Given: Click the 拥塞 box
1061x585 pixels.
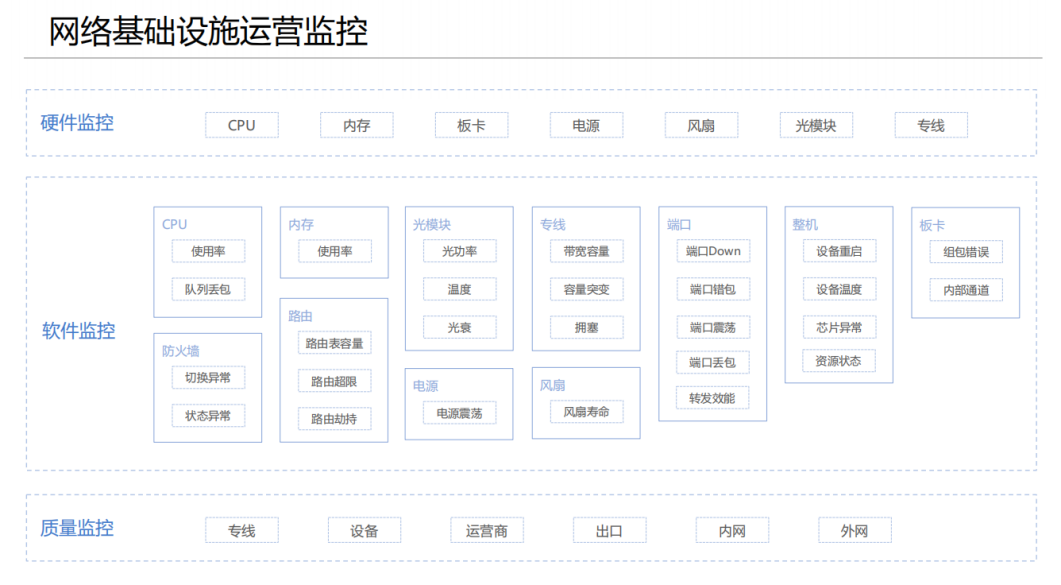Looking at the screenshot, I should click(x=587, y=327).
